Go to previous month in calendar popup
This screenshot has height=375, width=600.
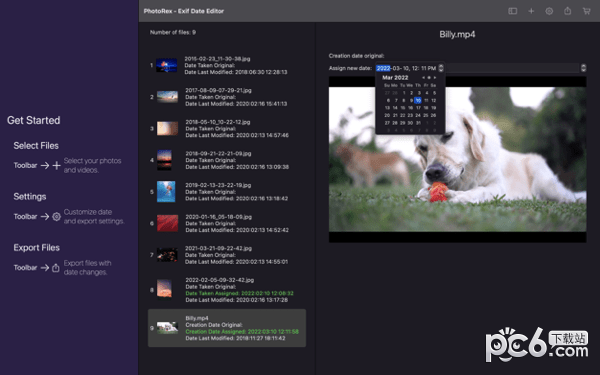click(423, 78)
